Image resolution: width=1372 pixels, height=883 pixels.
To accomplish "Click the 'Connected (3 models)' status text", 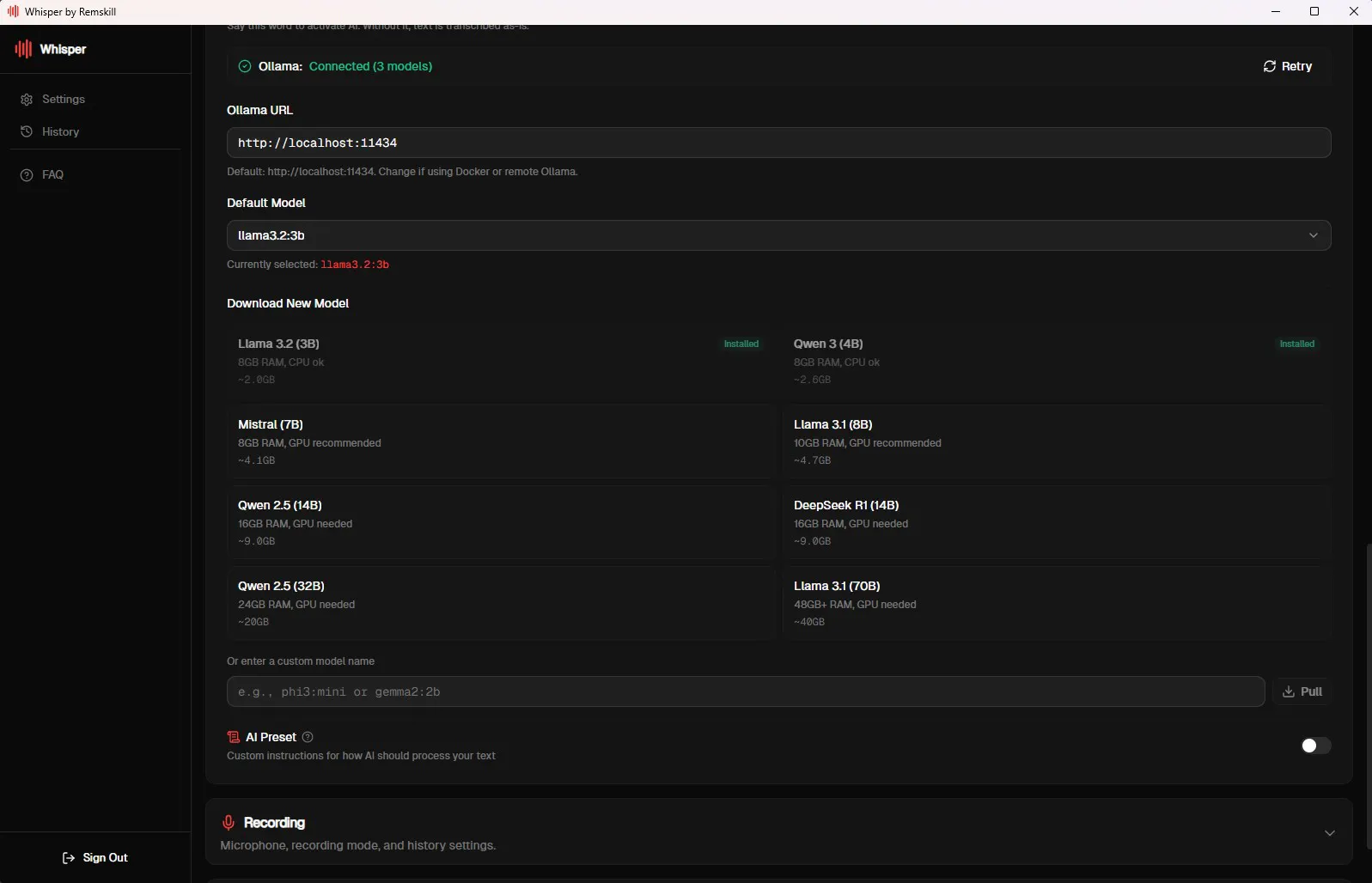I will tap(370, 66).
